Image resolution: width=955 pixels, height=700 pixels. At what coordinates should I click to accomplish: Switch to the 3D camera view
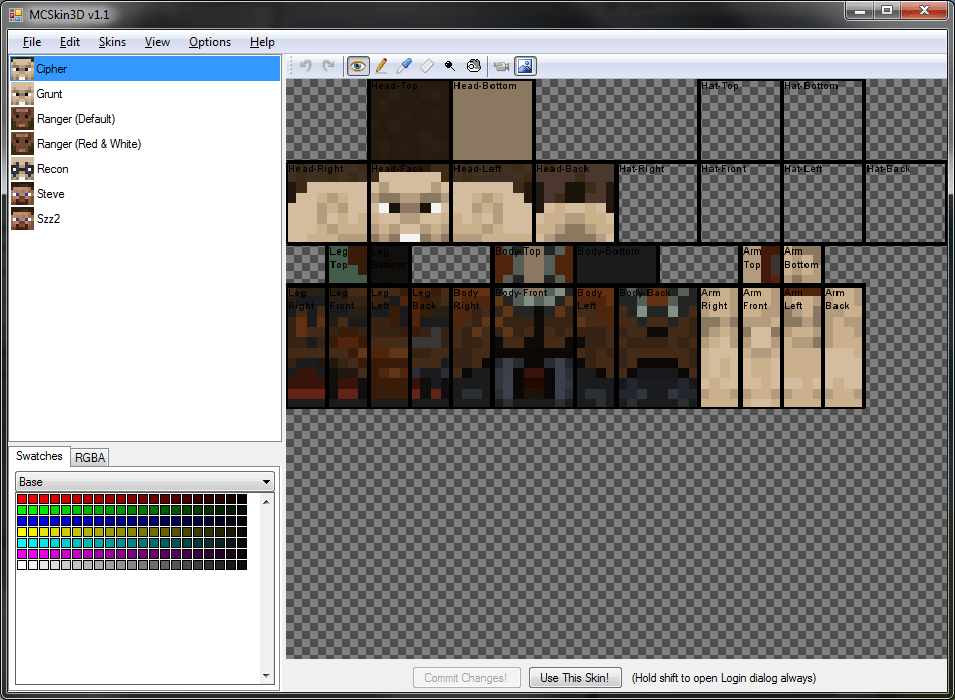[501, 66]
